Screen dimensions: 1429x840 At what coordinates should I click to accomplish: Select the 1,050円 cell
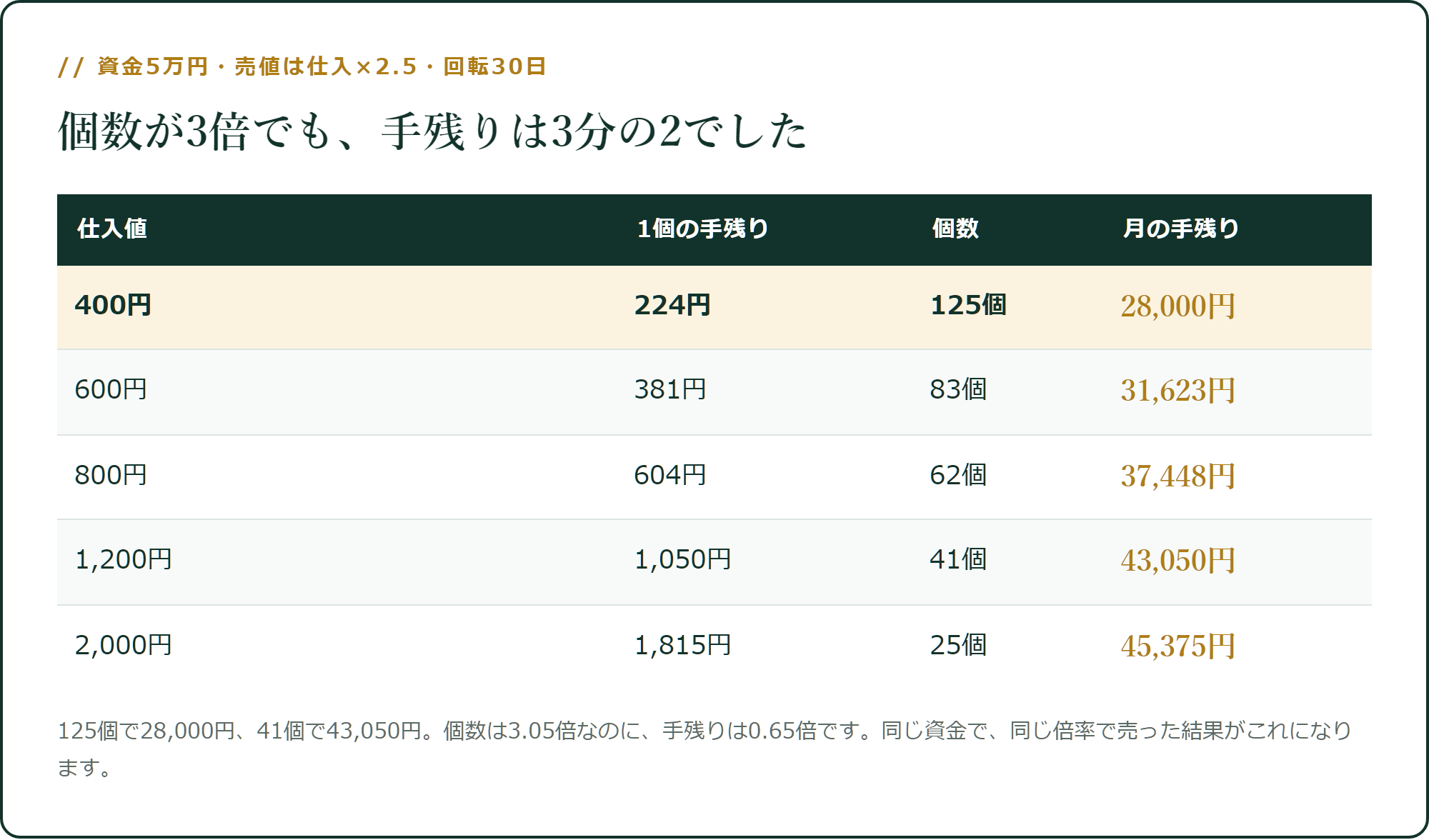pos(683,560)
